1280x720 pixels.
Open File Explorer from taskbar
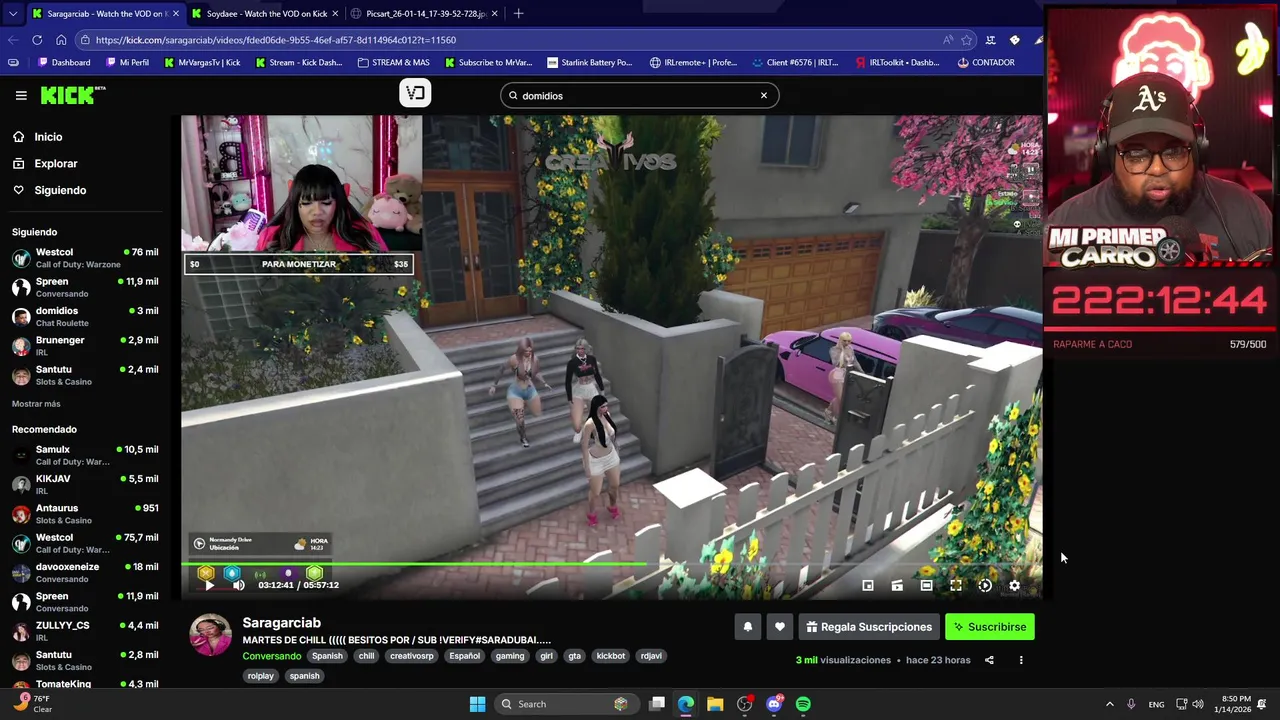715,704
